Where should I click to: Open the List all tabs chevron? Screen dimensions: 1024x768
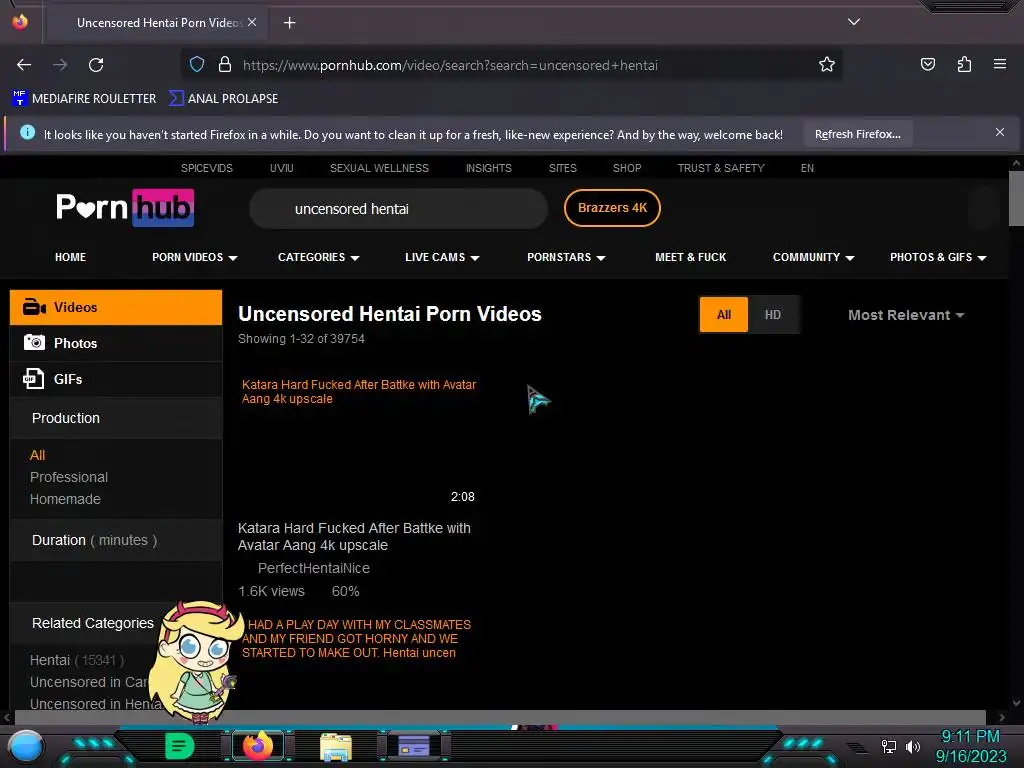tap(854, 22)
